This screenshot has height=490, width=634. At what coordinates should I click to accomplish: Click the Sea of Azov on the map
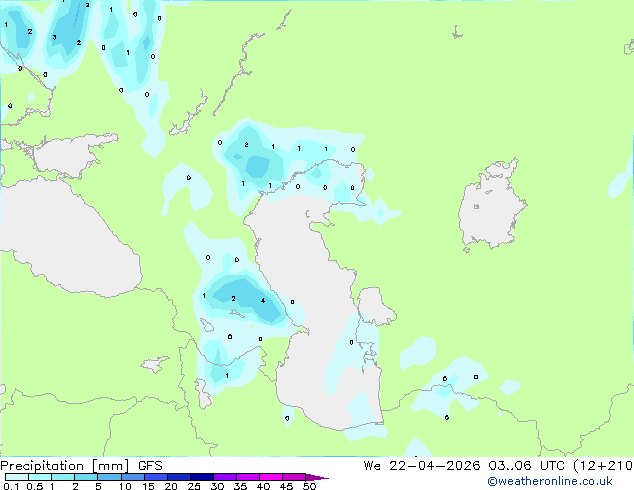coord(69,156)
